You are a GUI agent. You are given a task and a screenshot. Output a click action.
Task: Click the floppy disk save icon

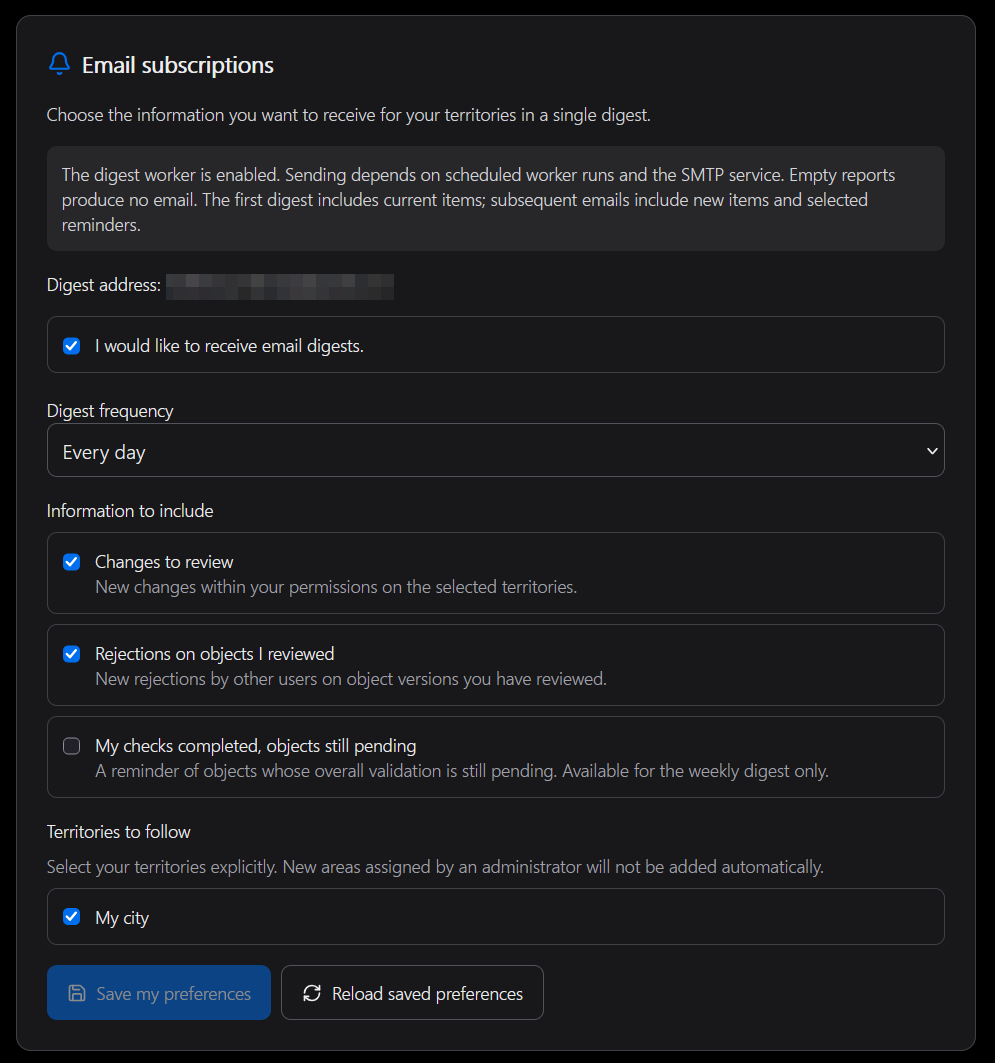pyautogui.click(x=77, y=993)
